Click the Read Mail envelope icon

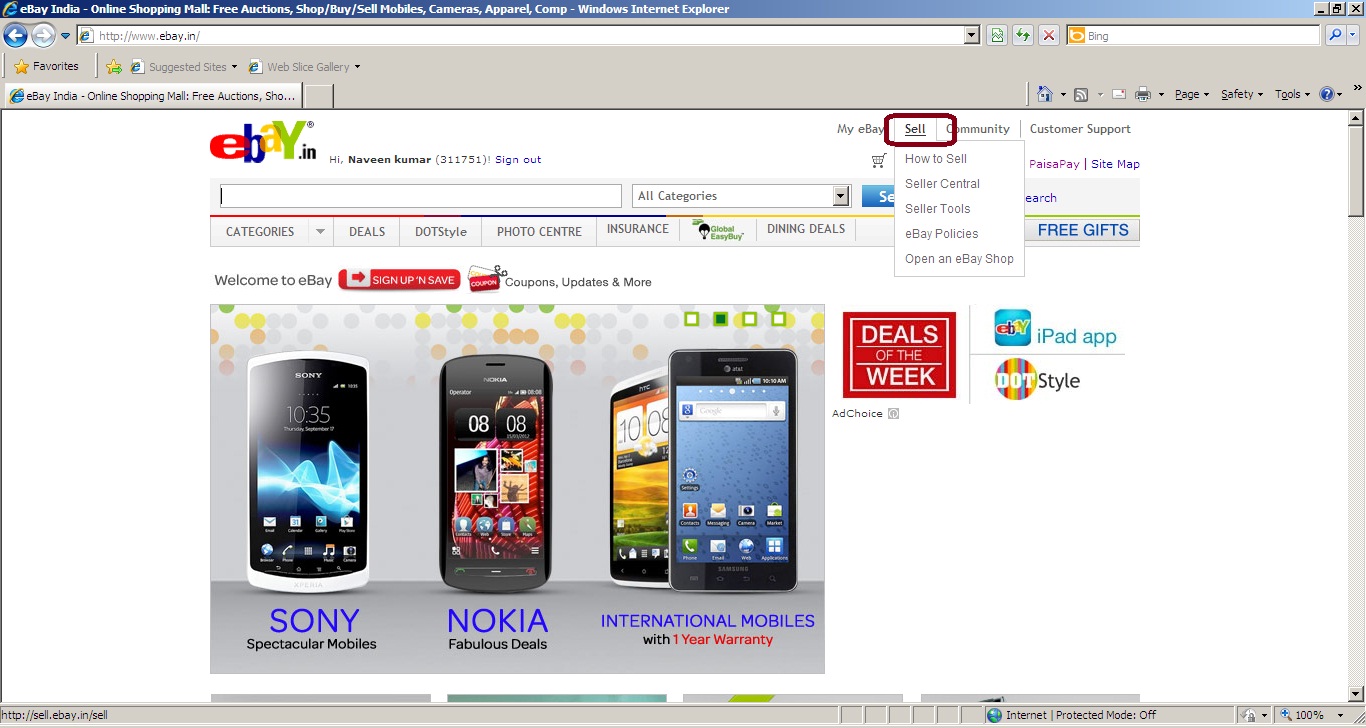point(1119,94)
